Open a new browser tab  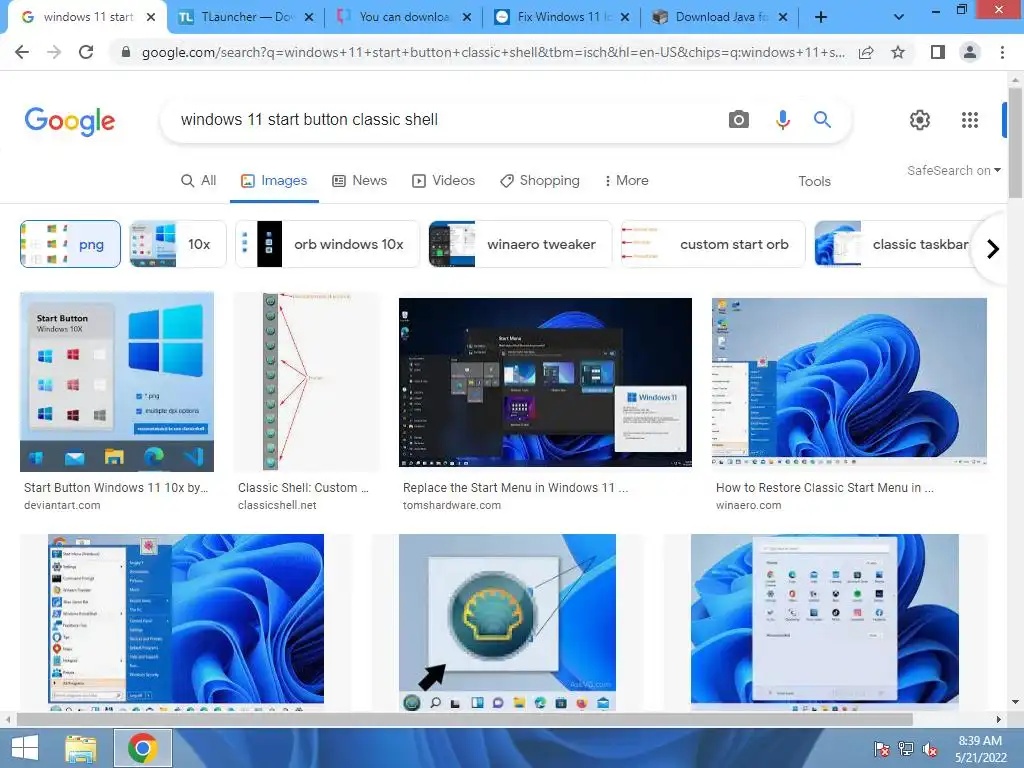821,17
